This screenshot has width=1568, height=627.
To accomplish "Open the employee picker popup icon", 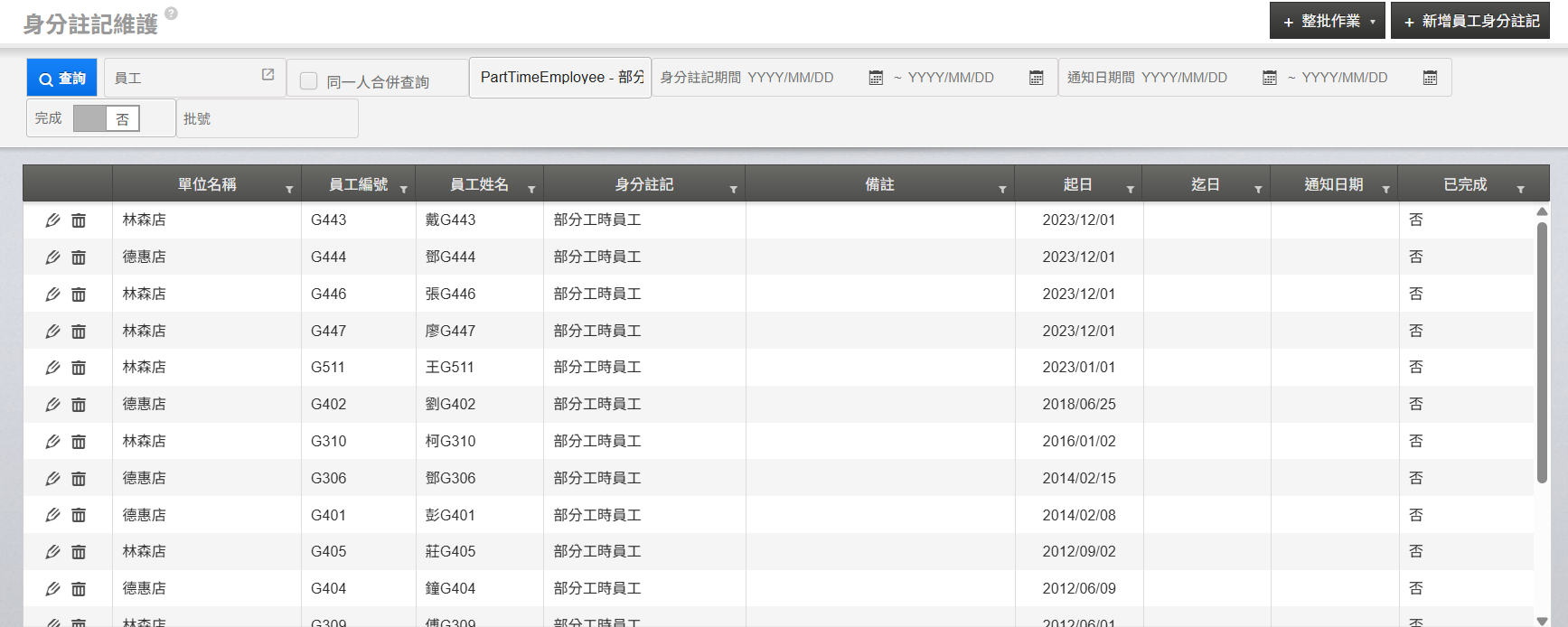I will coord(268,75).
